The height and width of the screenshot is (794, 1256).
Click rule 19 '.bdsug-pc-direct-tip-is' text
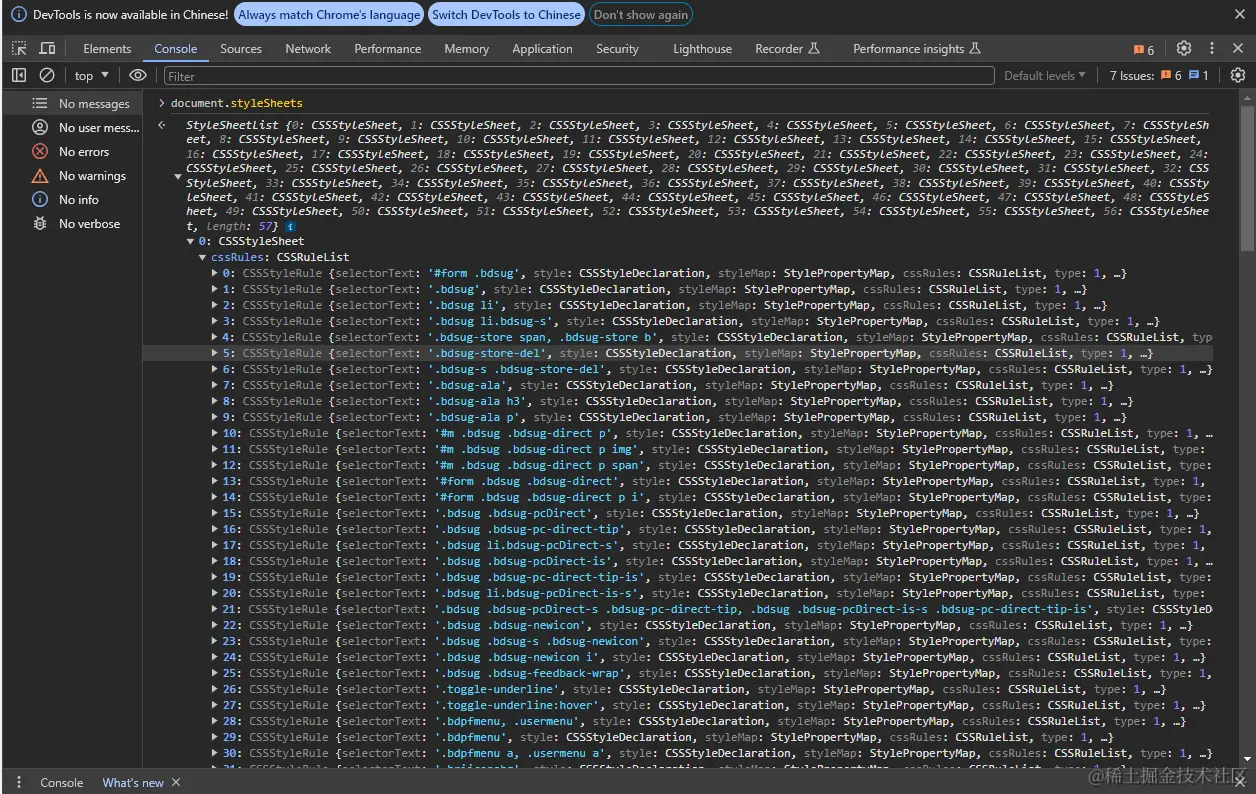tap(540, 577)
